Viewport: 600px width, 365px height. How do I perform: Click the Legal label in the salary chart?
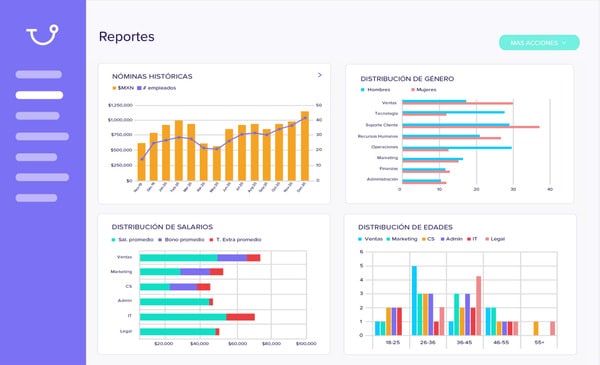click(126, 331)
